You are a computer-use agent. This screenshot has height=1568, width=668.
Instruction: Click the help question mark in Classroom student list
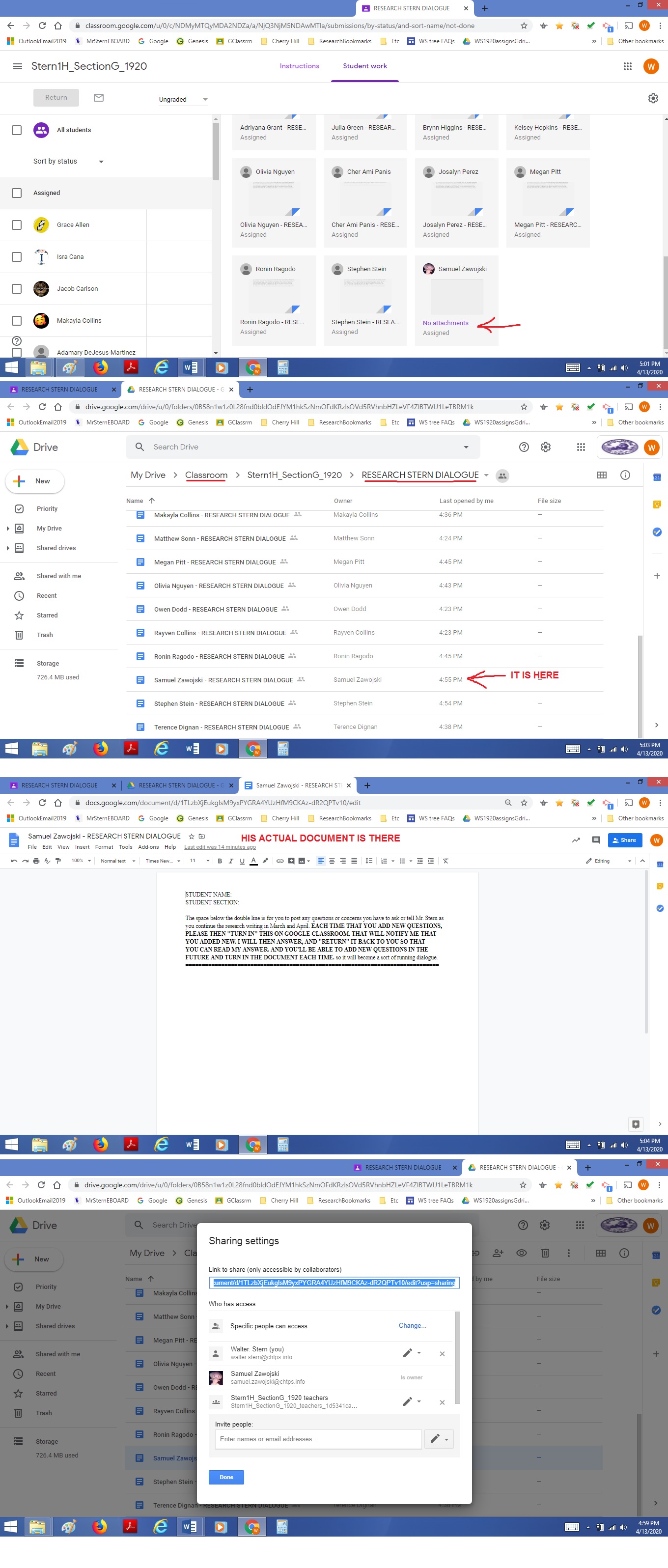click(16, 341)
